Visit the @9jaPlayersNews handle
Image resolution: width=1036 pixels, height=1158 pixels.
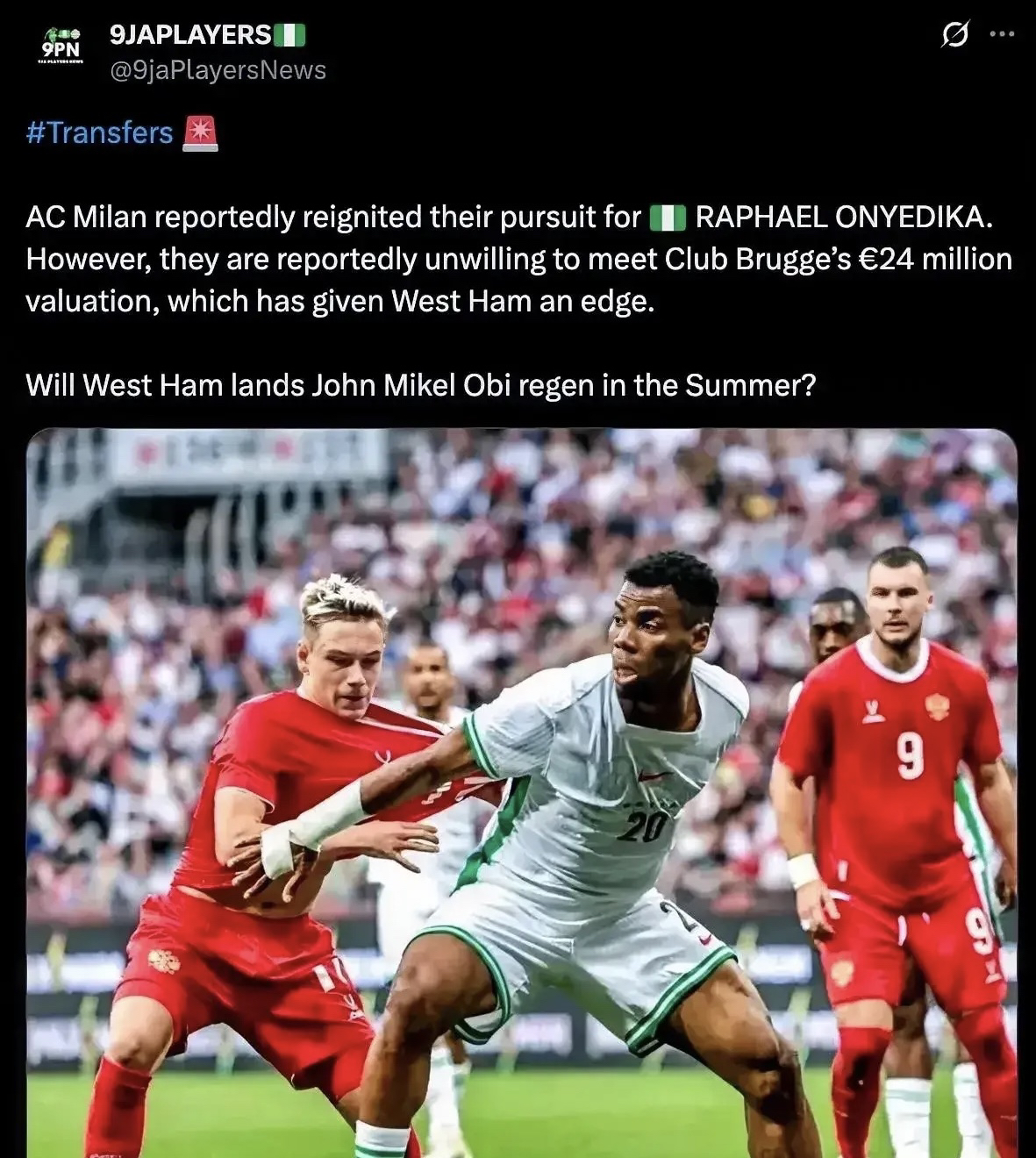pos(218,70)
